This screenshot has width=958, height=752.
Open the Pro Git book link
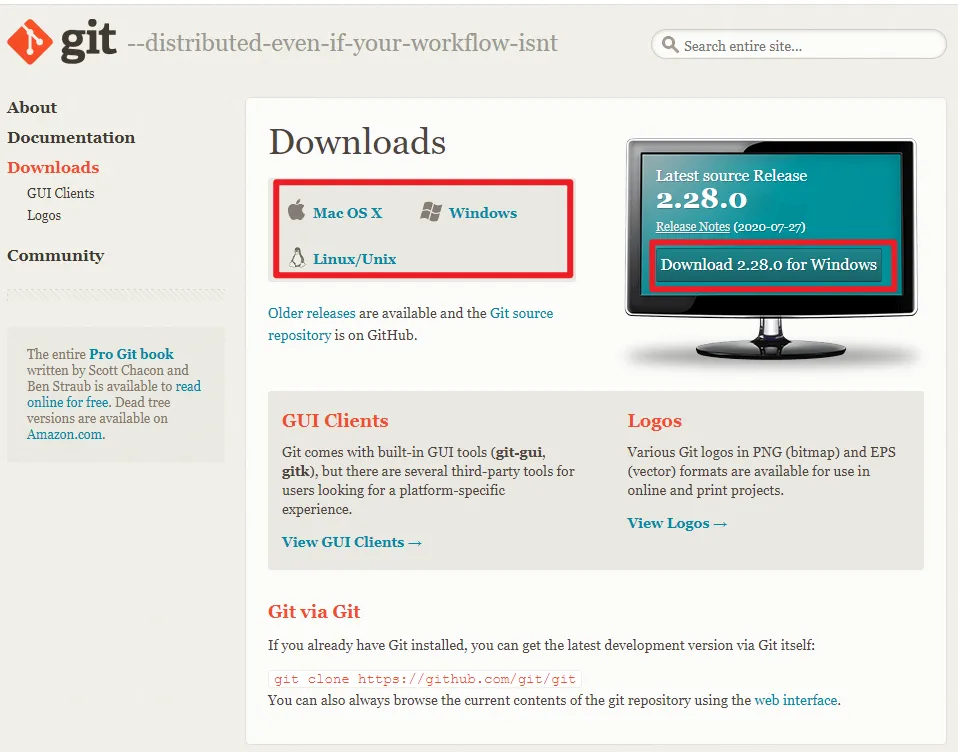coord(131,354)
